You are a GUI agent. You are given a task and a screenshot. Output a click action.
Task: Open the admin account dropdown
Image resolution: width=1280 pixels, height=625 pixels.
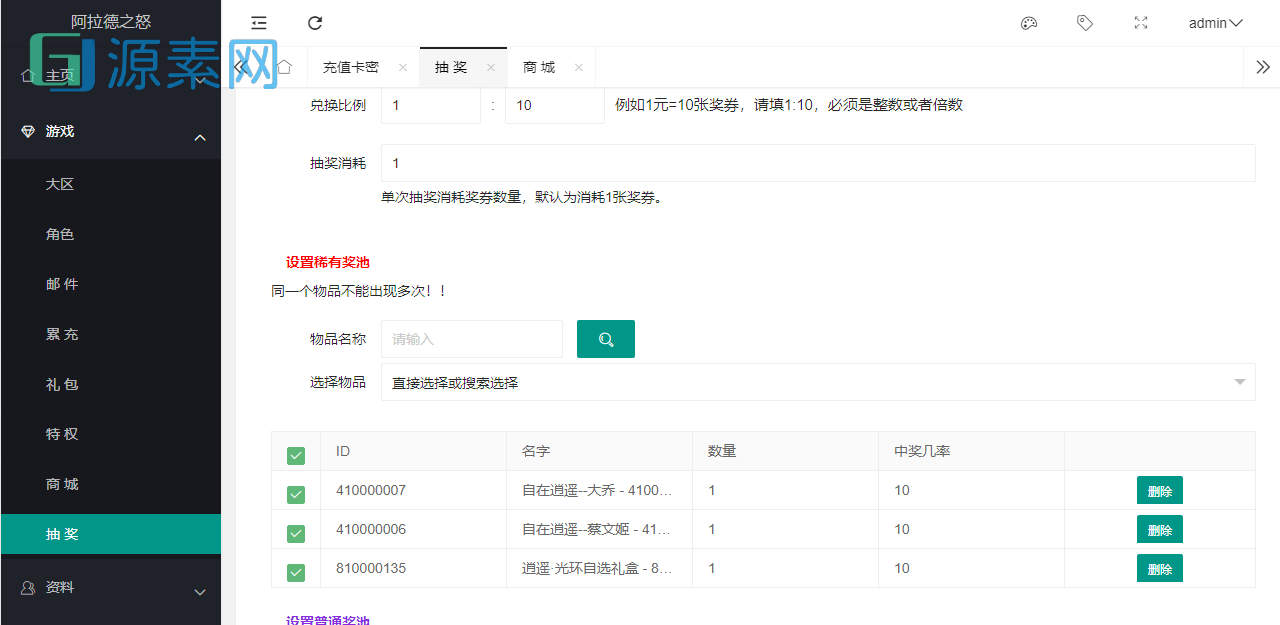click(1214, 22)
